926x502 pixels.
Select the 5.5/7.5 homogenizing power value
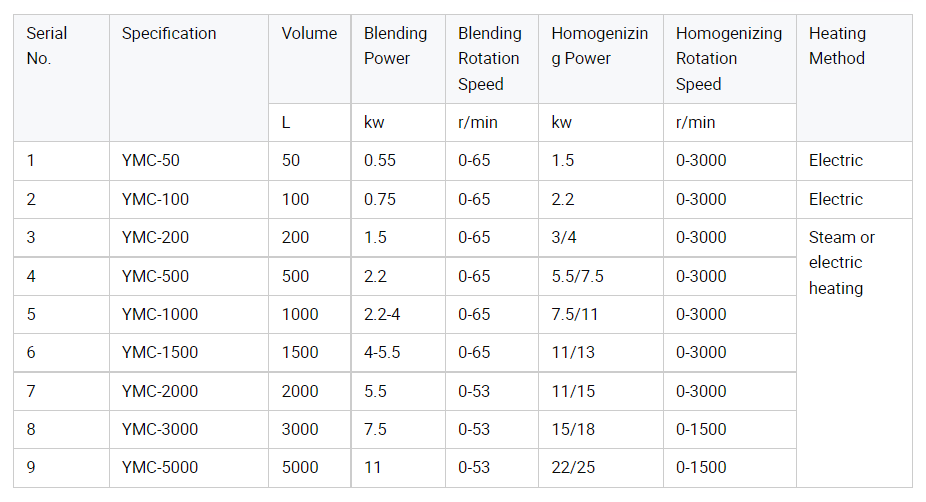[601, 276]
